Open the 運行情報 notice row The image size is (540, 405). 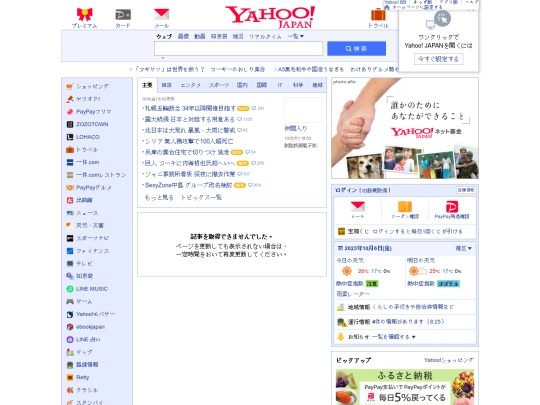[x=405, y=322]
